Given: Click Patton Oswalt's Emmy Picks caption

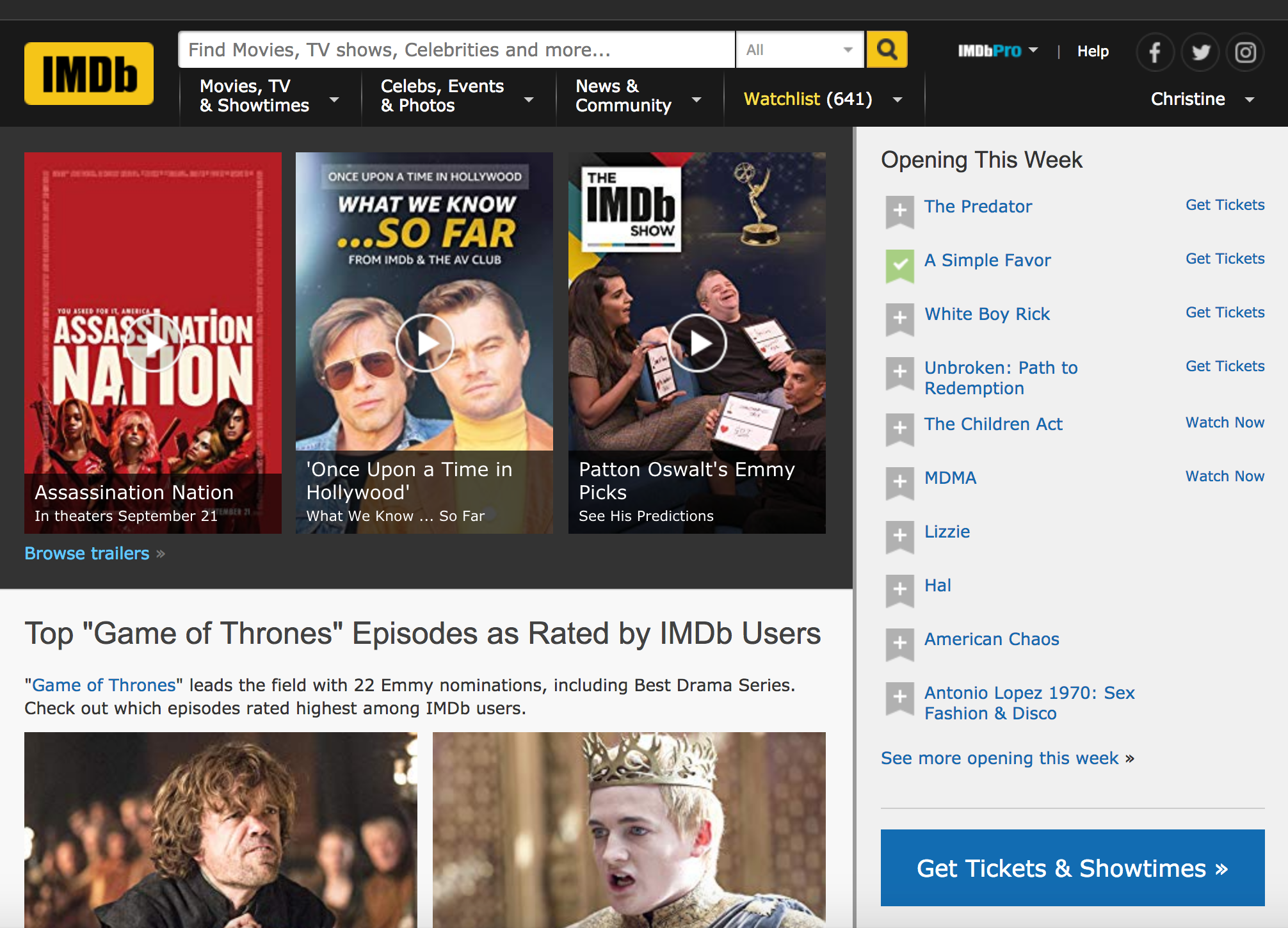Looking at the screenshot, I should click(x=686, y=481).
